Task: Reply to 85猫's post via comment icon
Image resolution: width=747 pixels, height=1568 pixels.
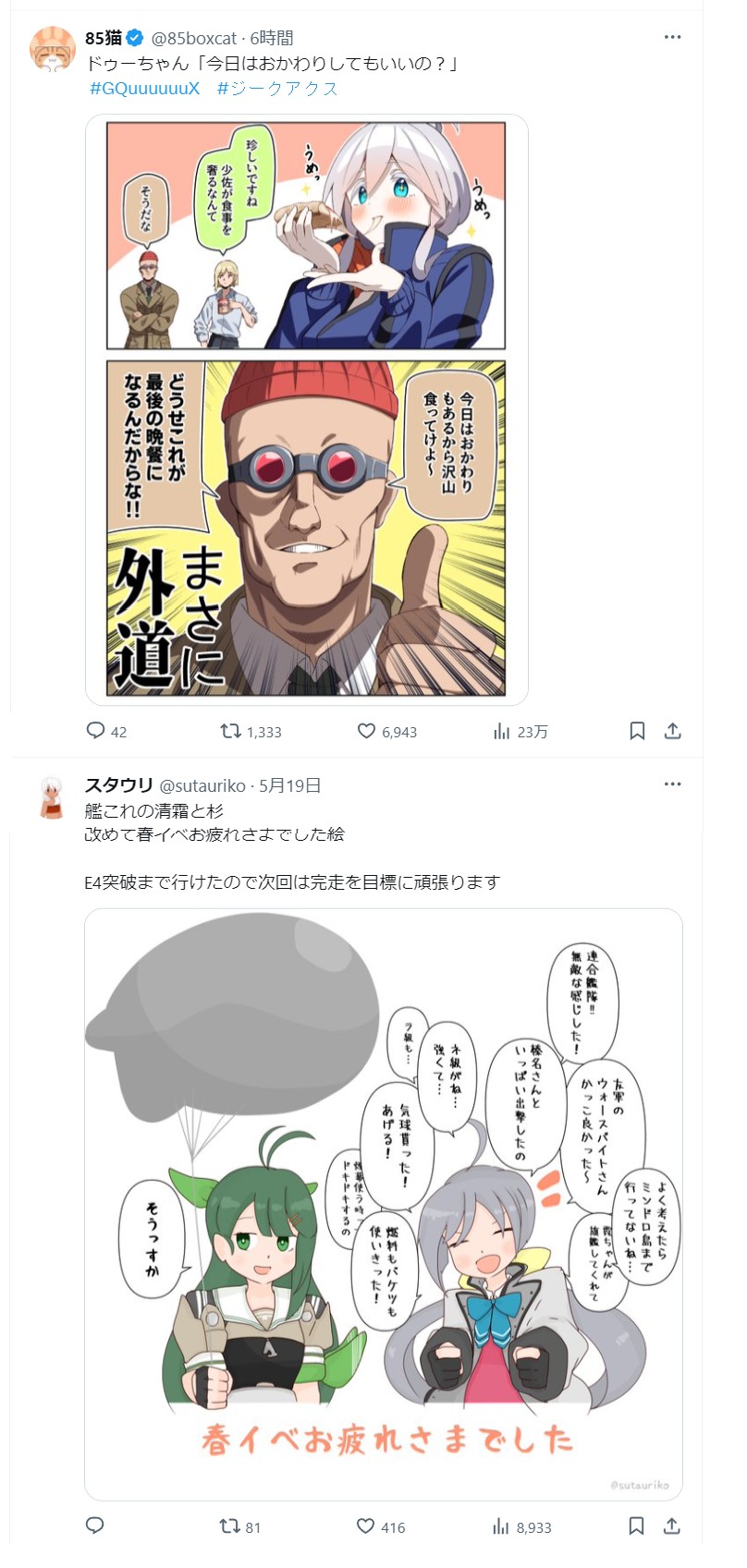Action: pos(95,731)
